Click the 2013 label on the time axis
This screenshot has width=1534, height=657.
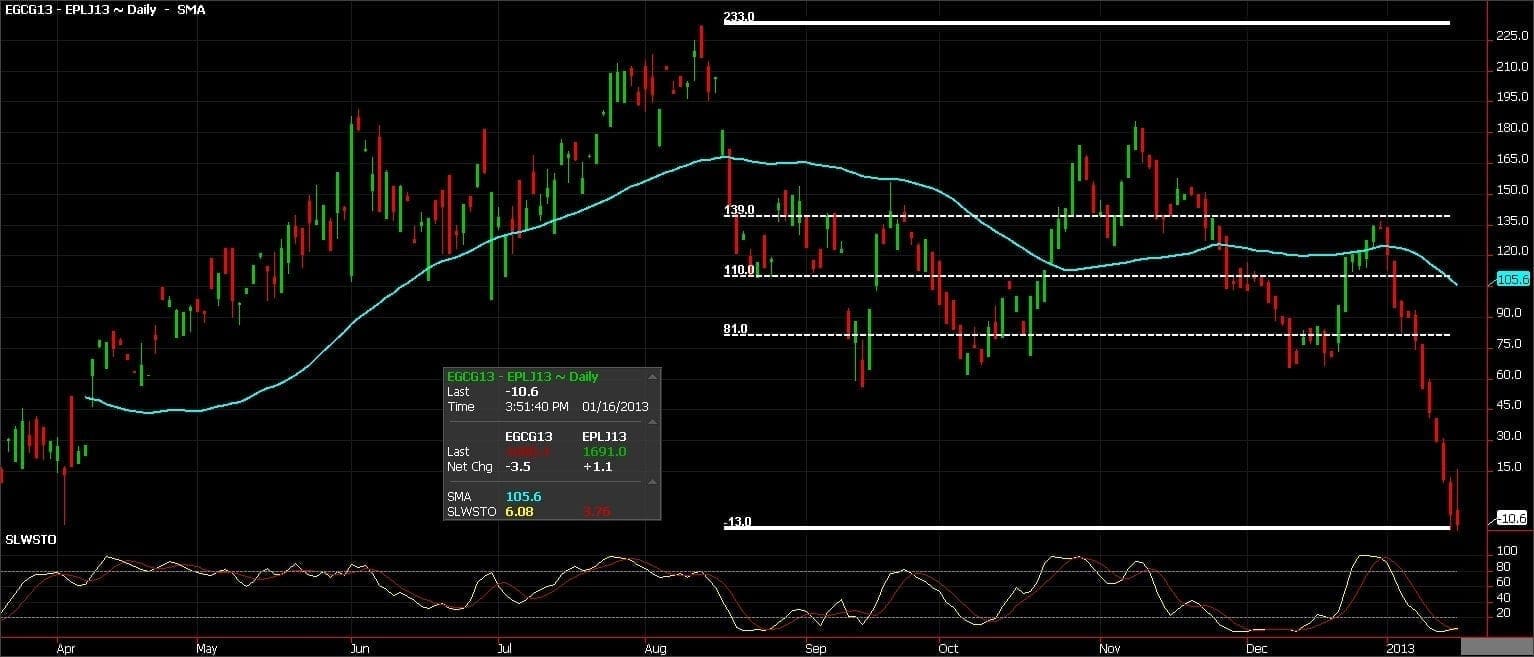point(1398,648)
